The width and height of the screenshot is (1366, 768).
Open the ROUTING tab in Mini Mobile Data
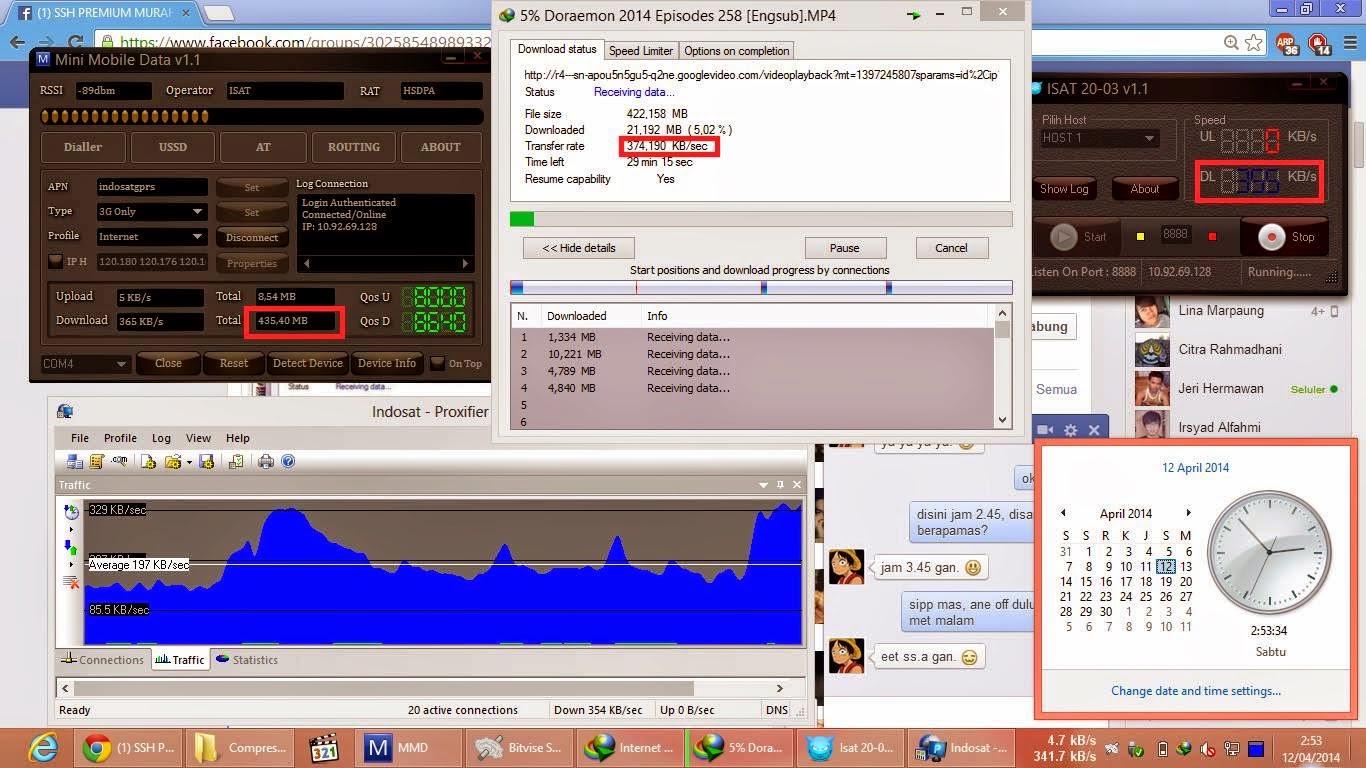click(354, 147)
